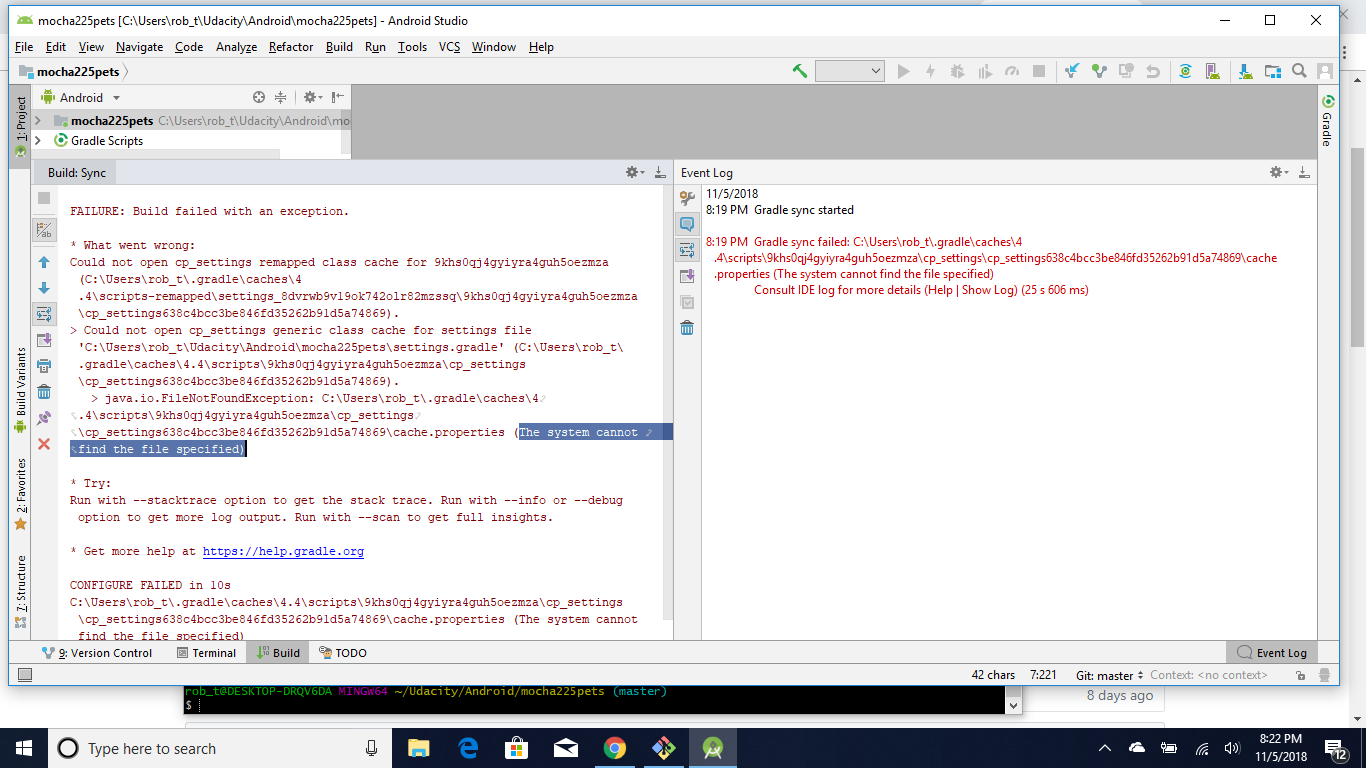
Task: Close Build panel with the red X
Action: pos(44,443)
